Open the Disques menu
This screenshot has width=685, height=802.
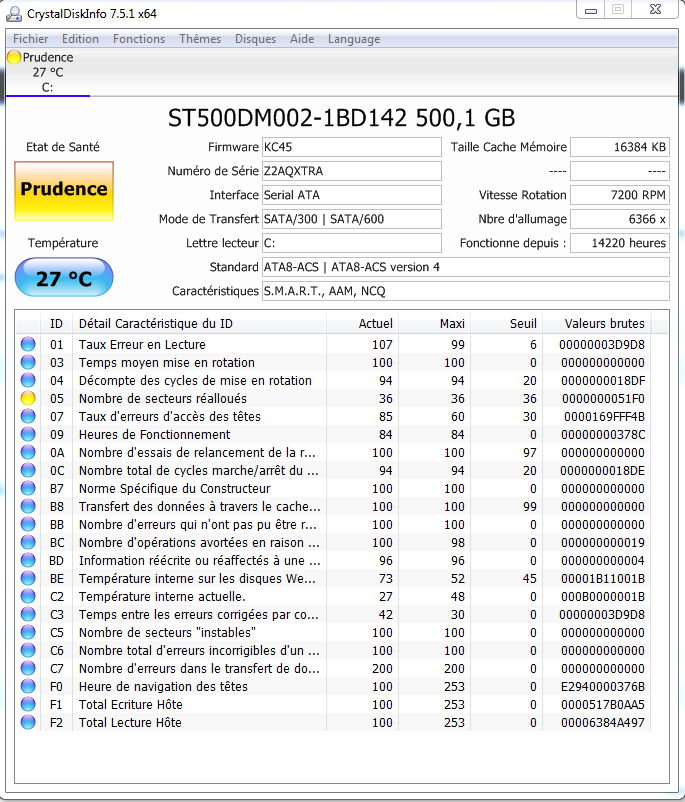[255, 39]
